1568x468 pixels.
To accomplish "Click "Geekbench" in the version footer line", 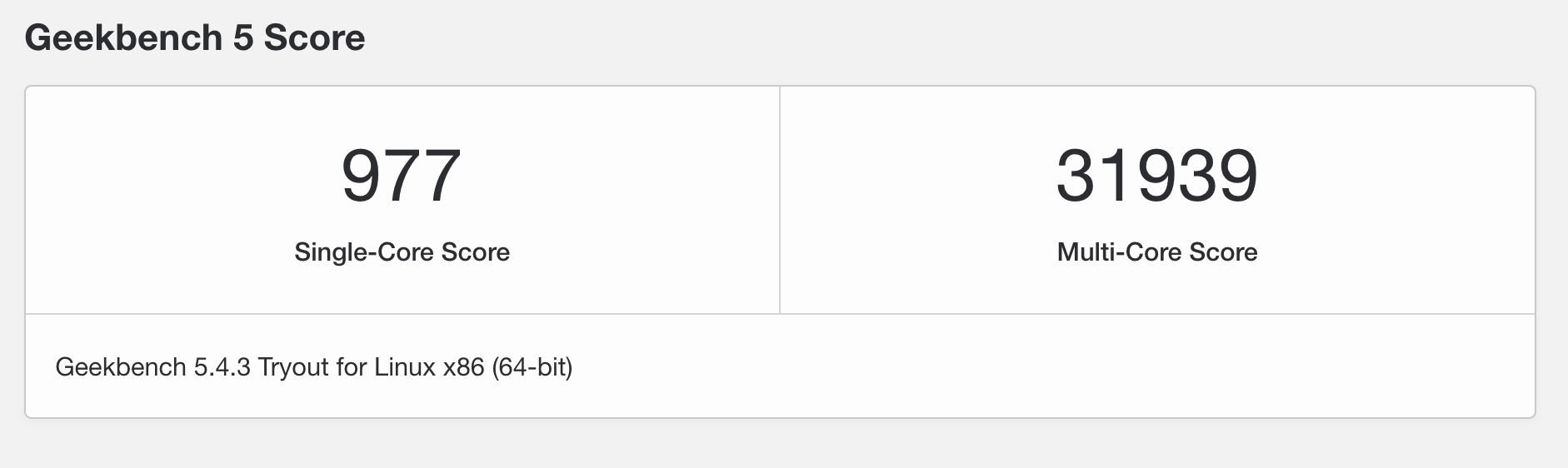I will [121, 367].
